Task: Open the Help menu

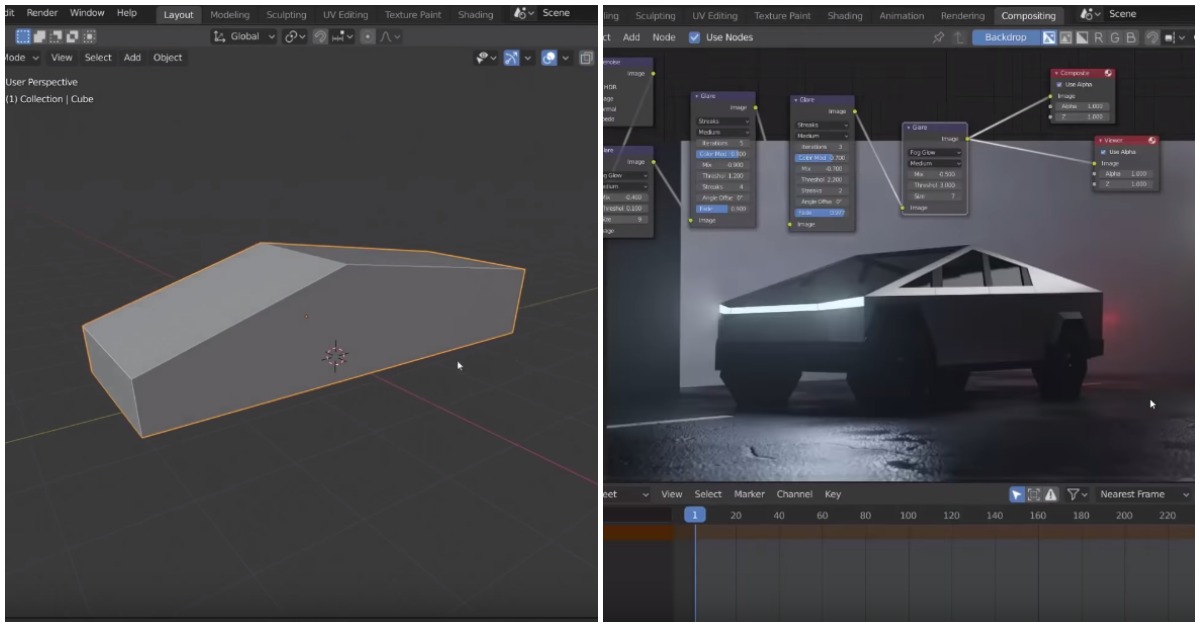Action: 127,13
